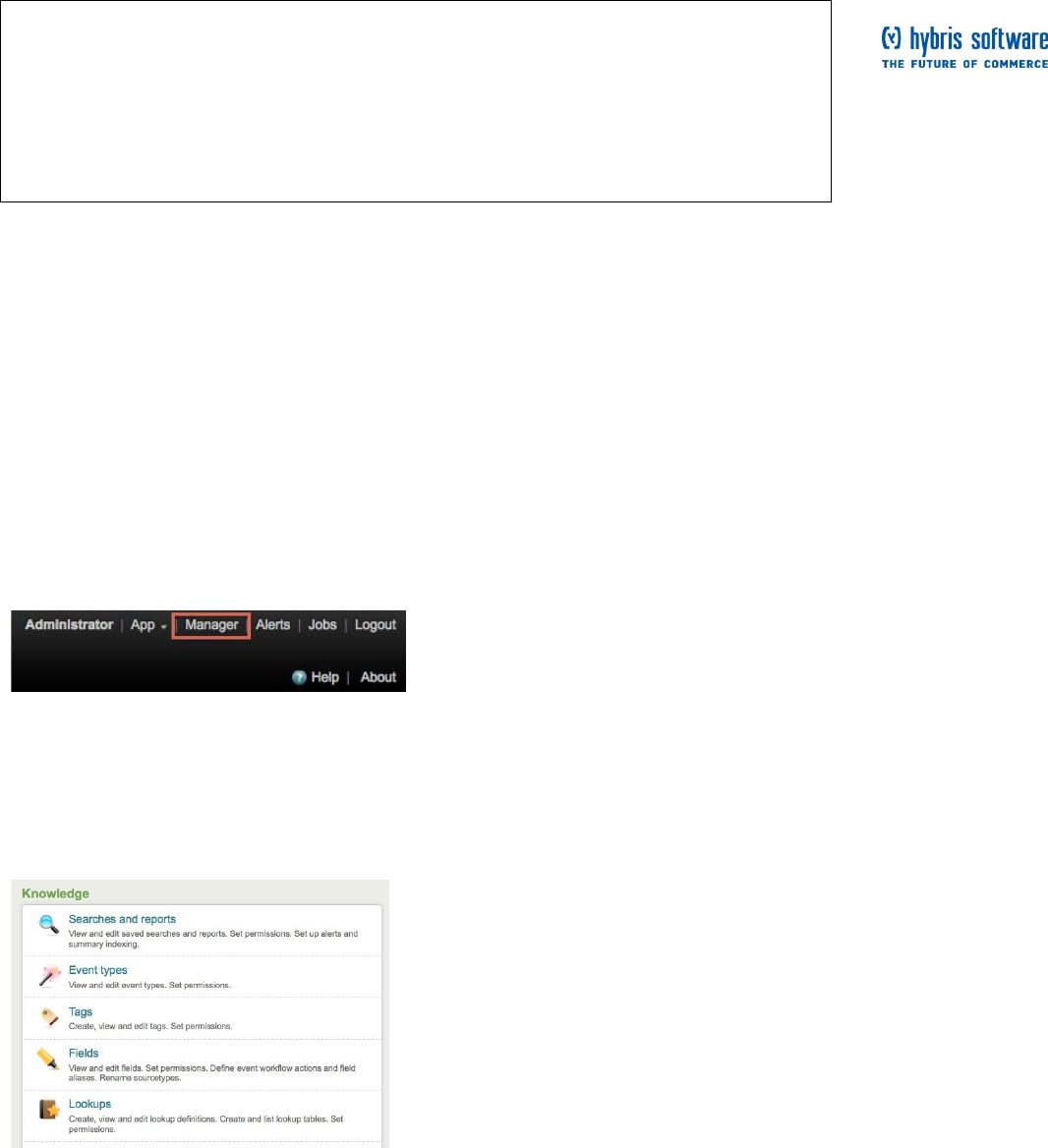Screen dimensions: 1048x1148
Task: Open the Fields link
Action: point(84,1054)
